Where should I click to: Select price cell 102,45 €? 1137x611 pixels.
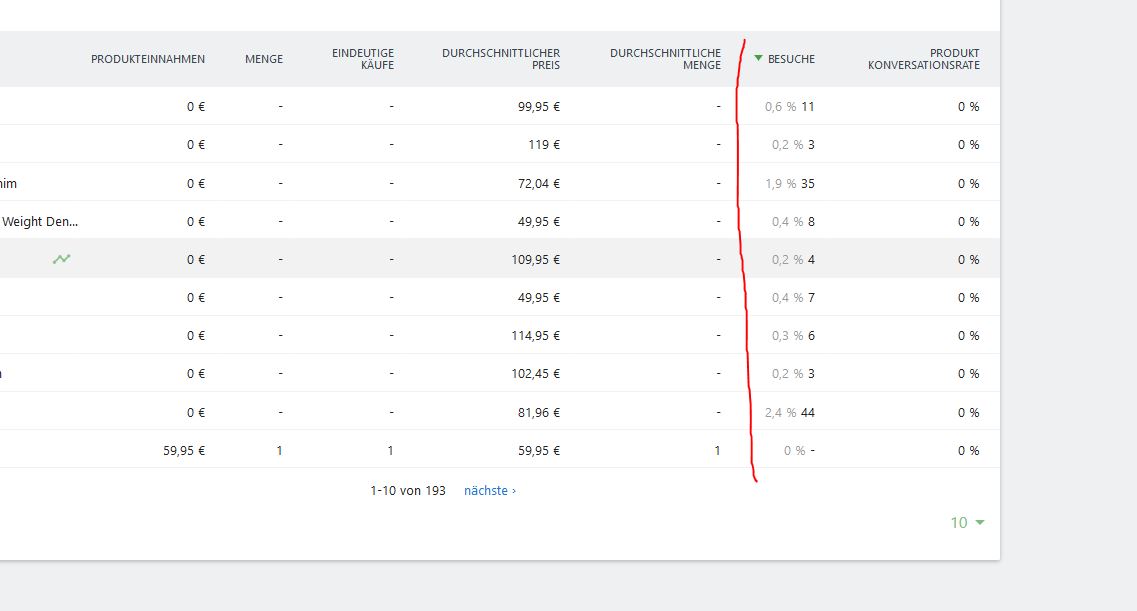coord(535,374)
